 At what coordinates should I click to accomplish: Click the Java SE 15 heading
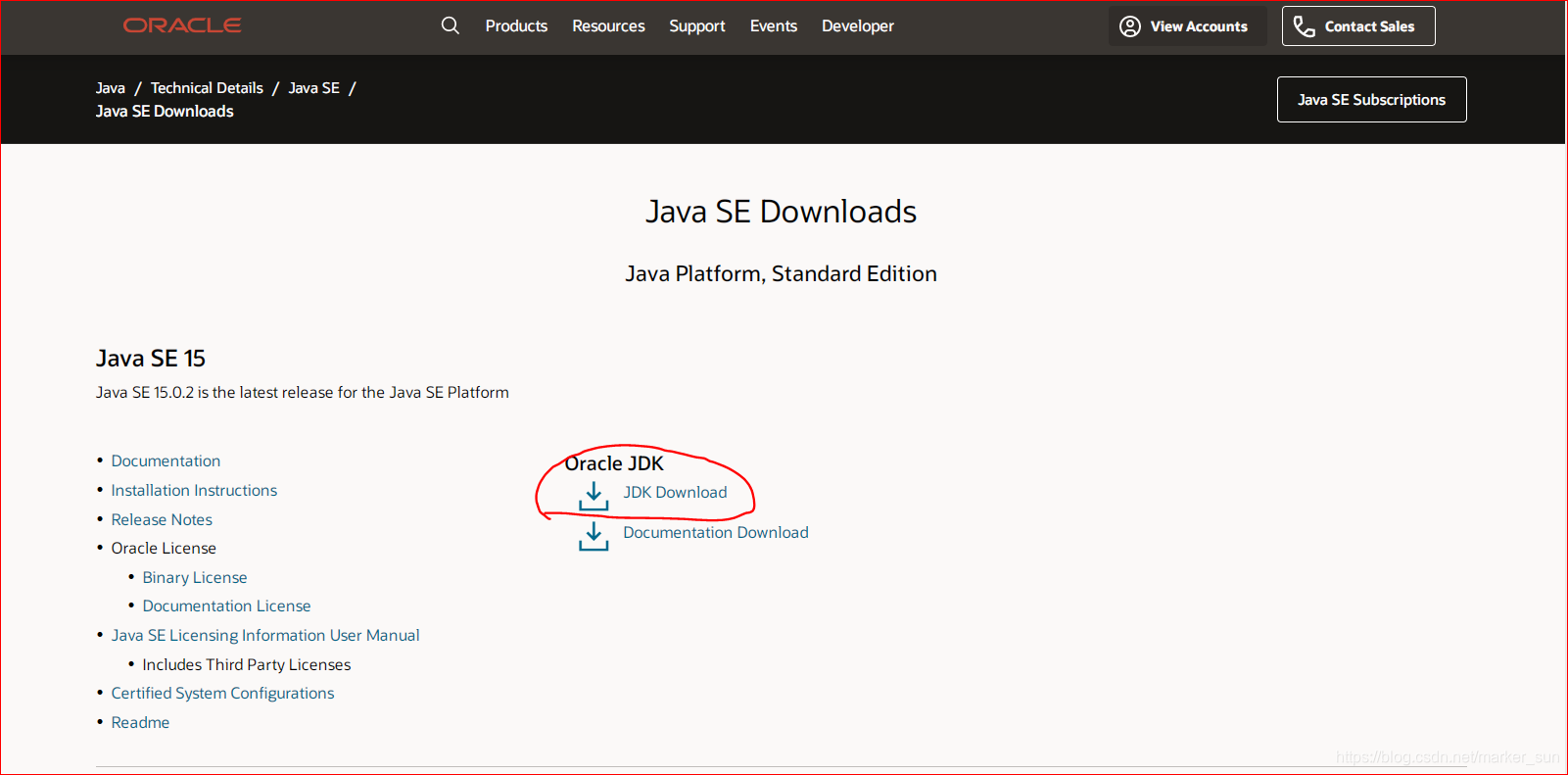(151, 359)
